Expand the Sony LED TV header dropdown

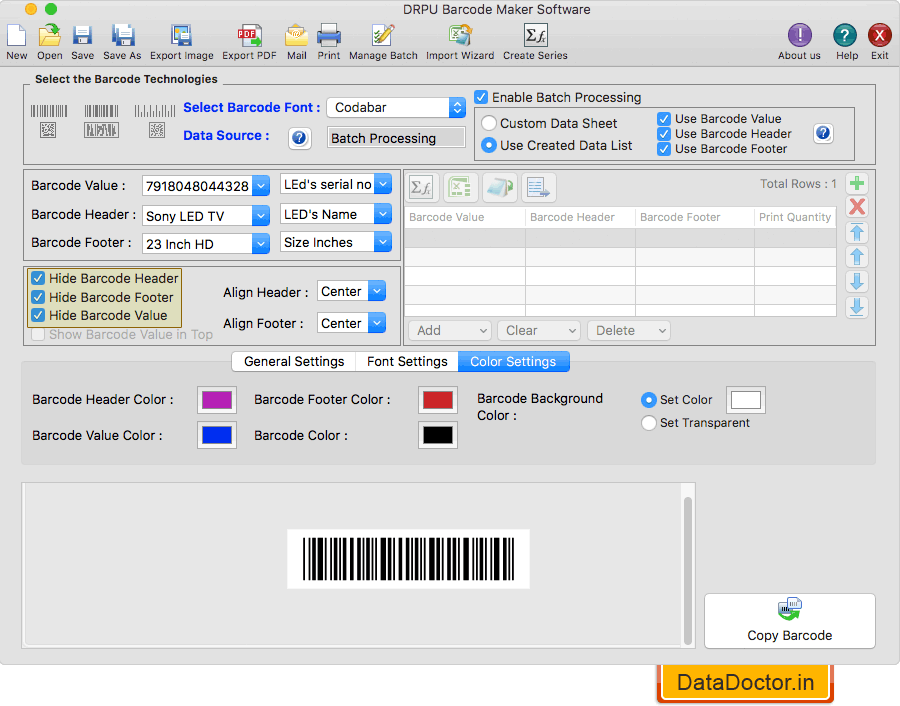(261, 216)
